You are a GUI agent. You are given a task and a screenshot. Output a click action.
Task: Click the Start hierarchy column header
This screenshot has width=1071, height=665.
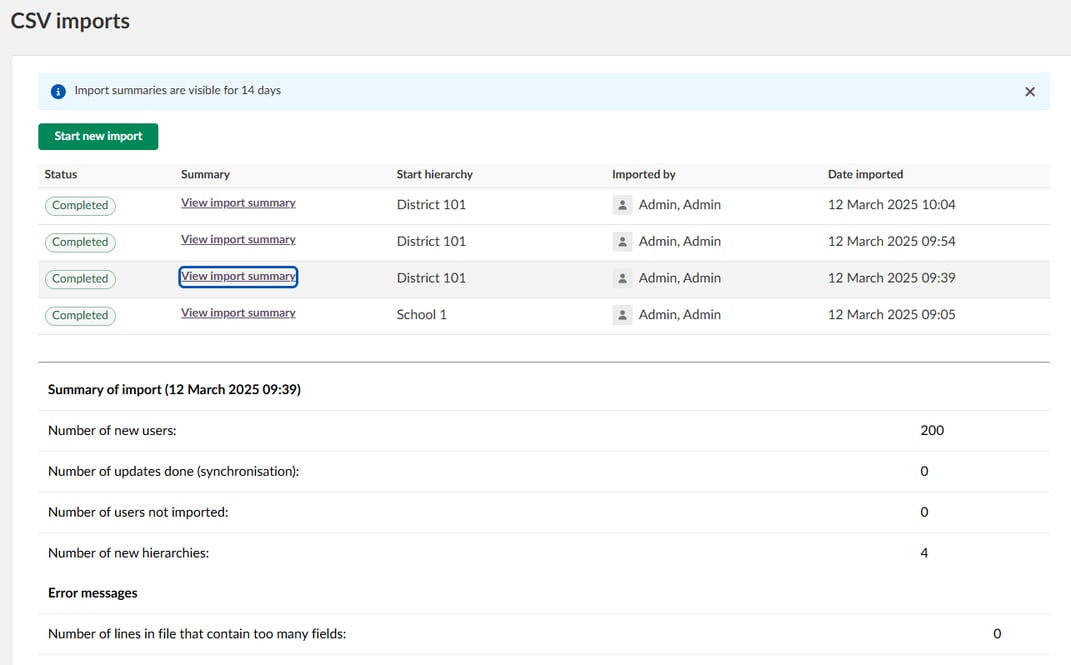pyautogui.click(x=434, y=174)
